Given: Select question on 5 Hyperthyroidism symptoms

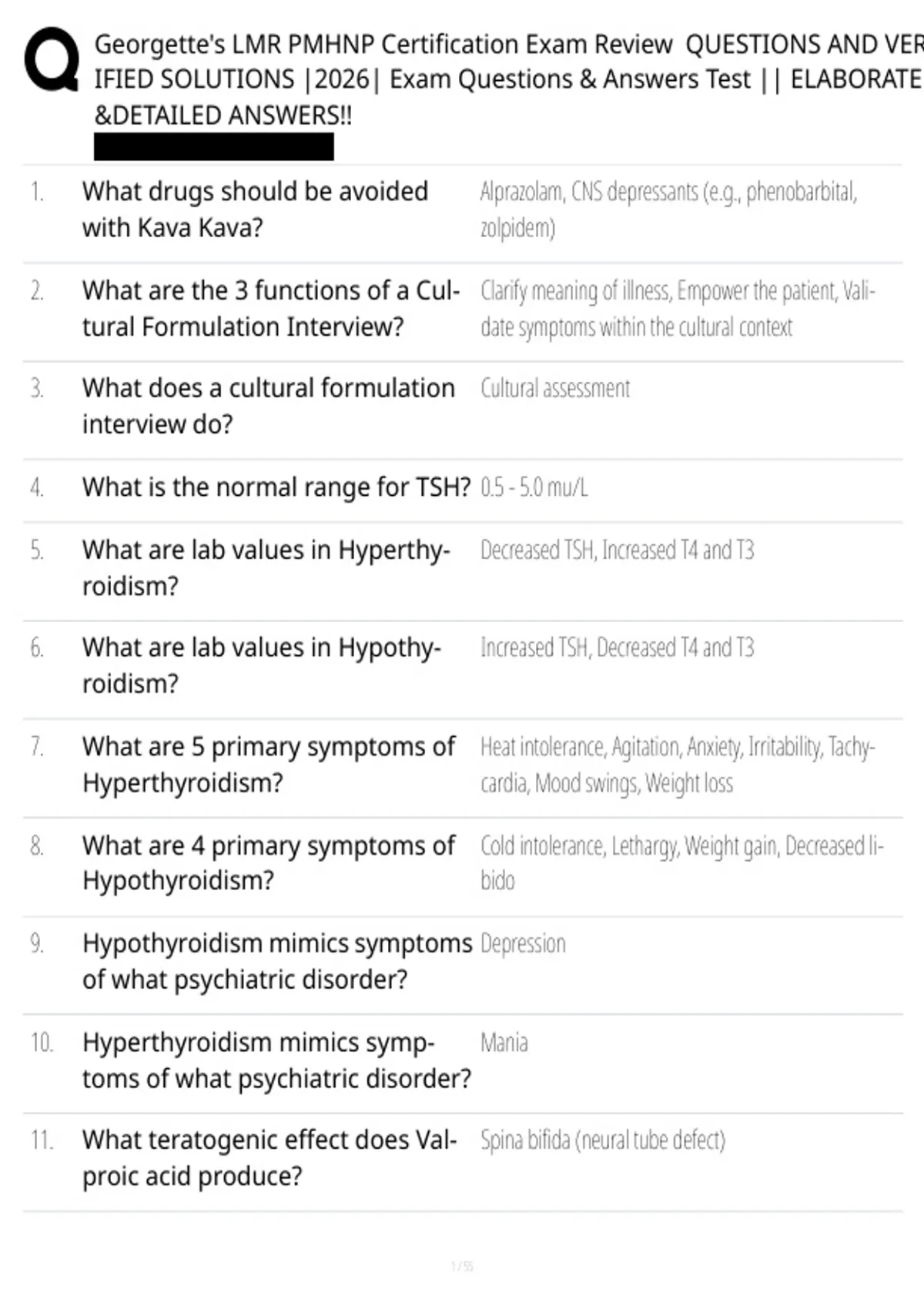Looking at the screenshot, I should 269,765.
